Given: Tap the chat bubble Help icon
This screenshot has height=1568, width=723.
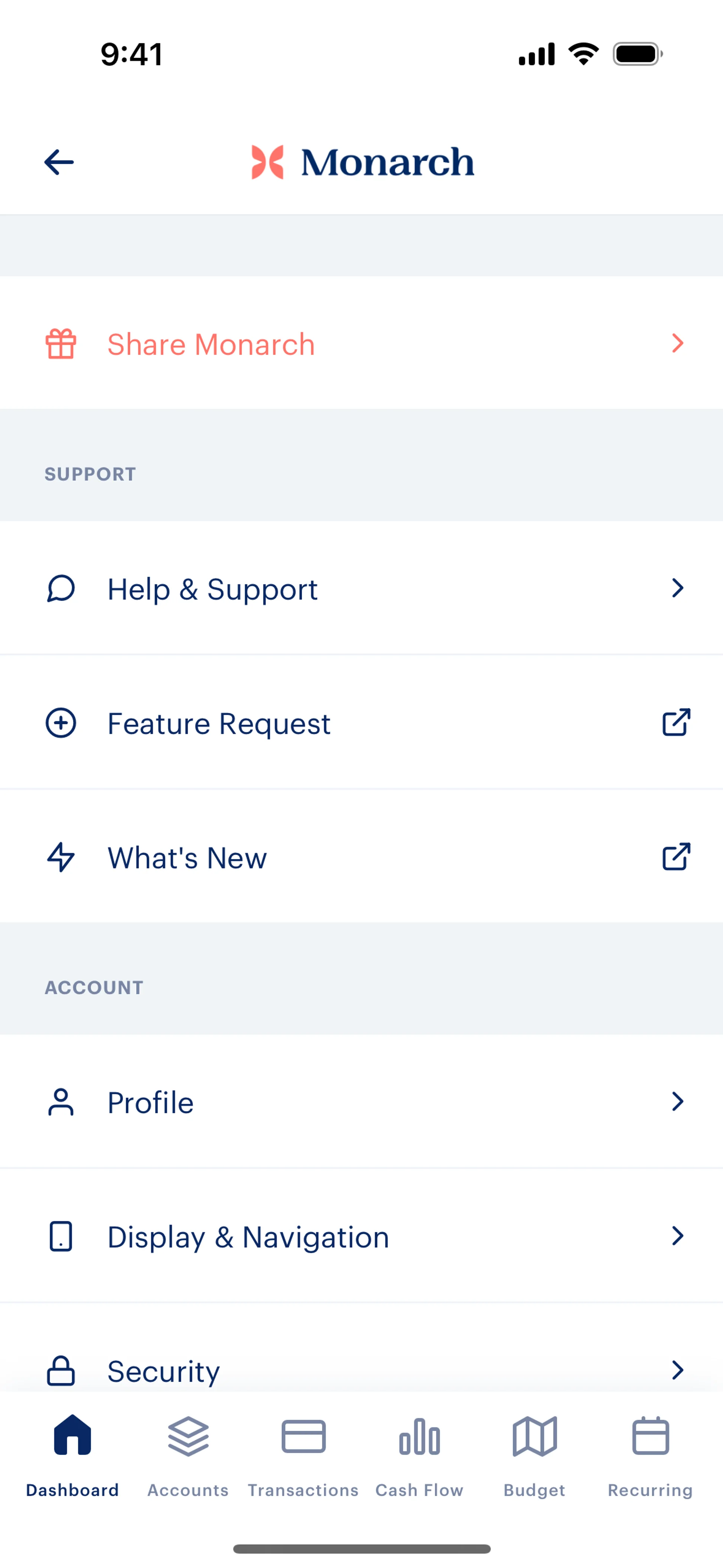Looking at the screenshot, I should click(61, 588).
